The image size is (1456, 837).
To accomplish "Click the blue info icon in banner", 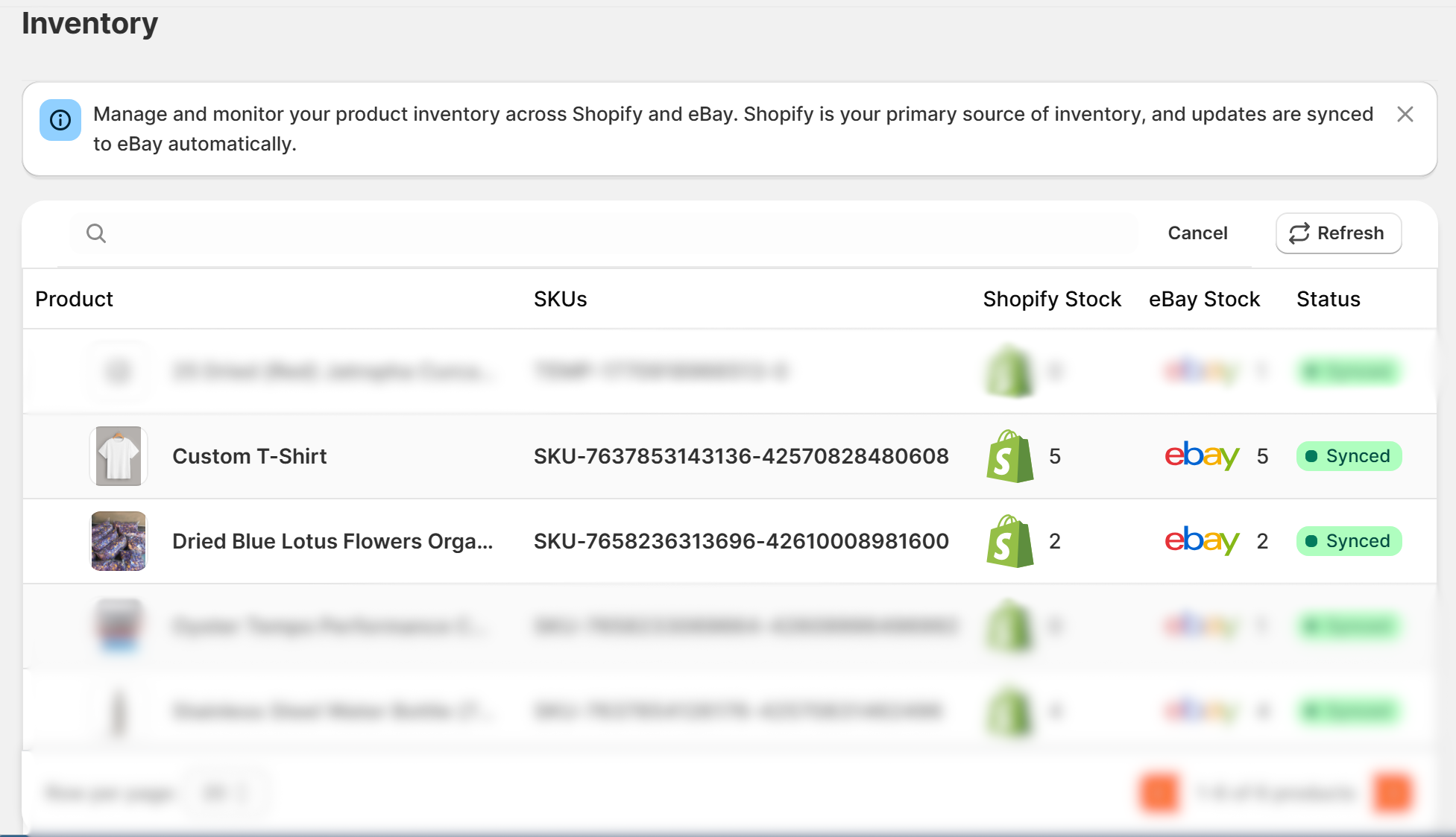I will (60, 120).
